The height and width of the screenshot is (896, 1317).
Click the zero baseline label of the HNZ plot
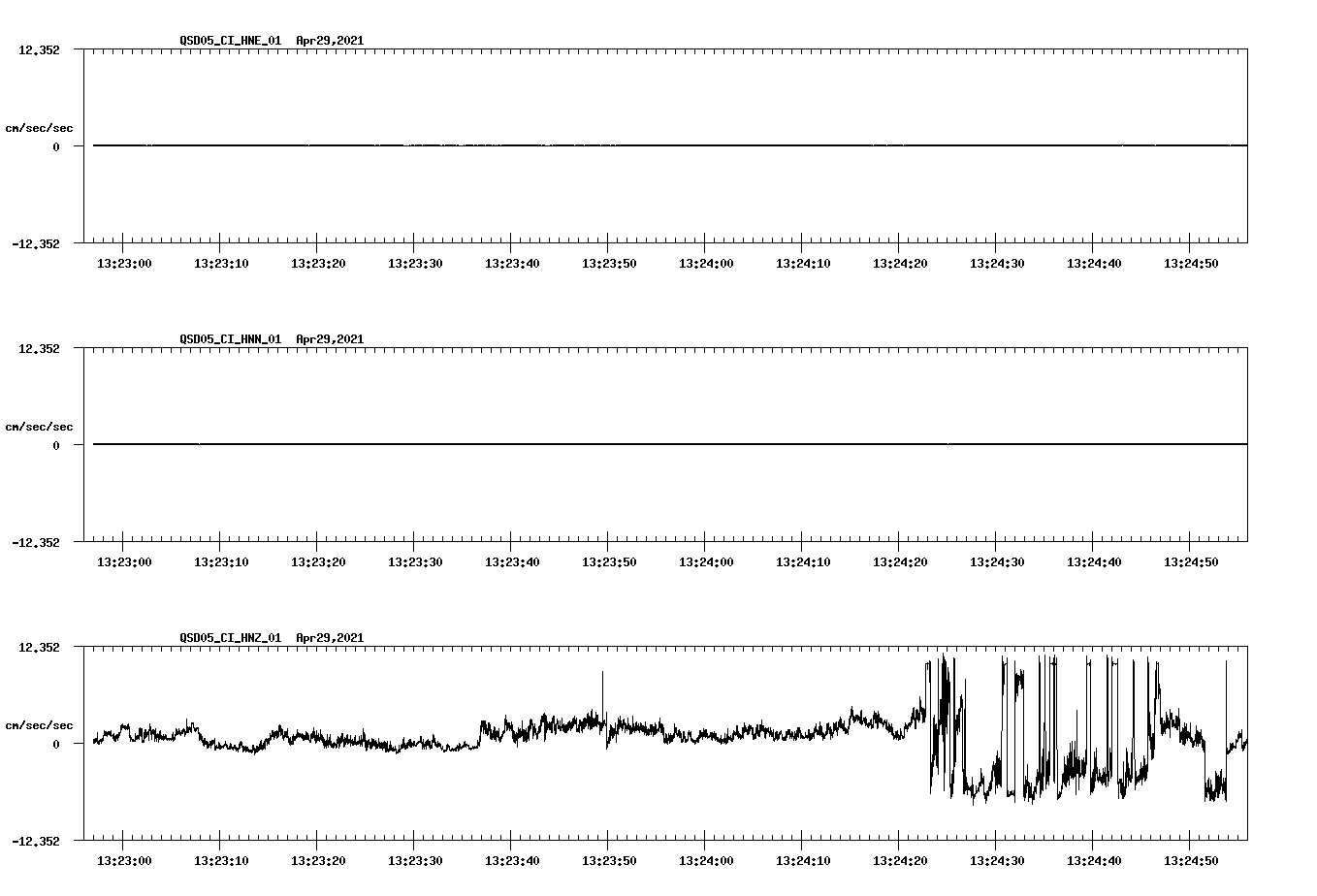pyautogui.click(x=58, y=746)
